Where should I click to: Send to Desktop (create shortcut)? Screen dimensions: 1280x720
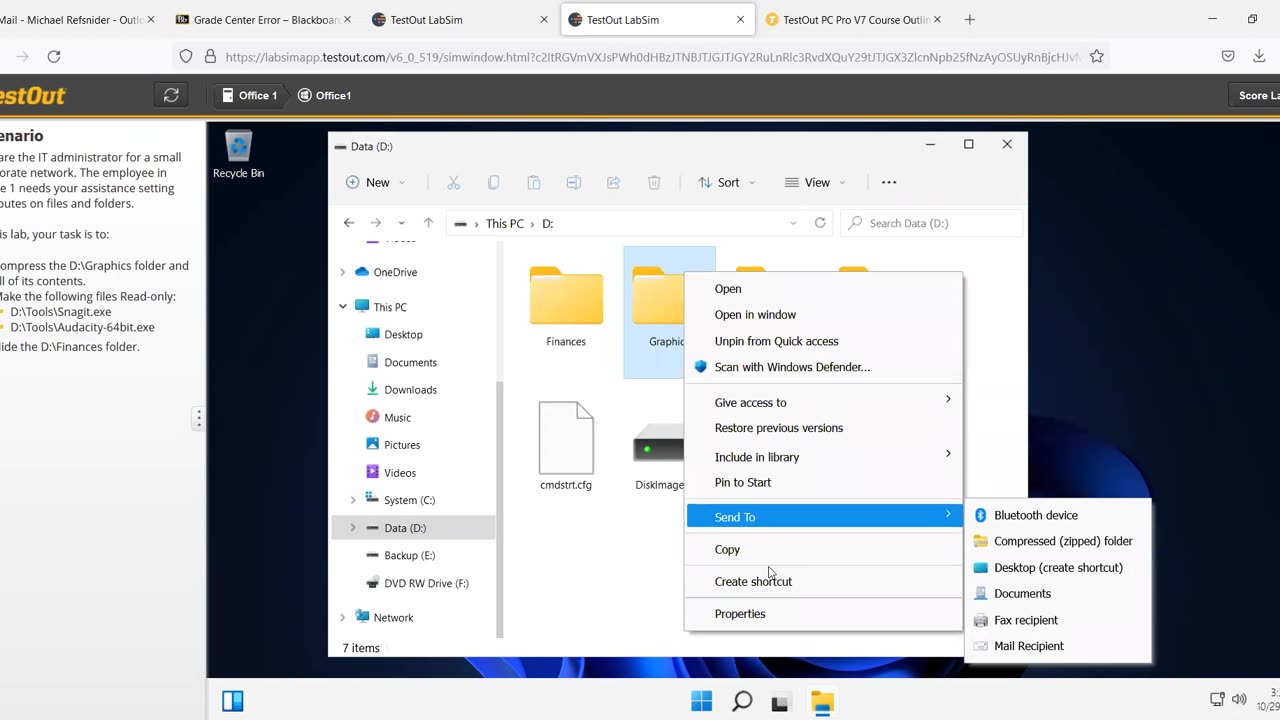coord(1058,567)
